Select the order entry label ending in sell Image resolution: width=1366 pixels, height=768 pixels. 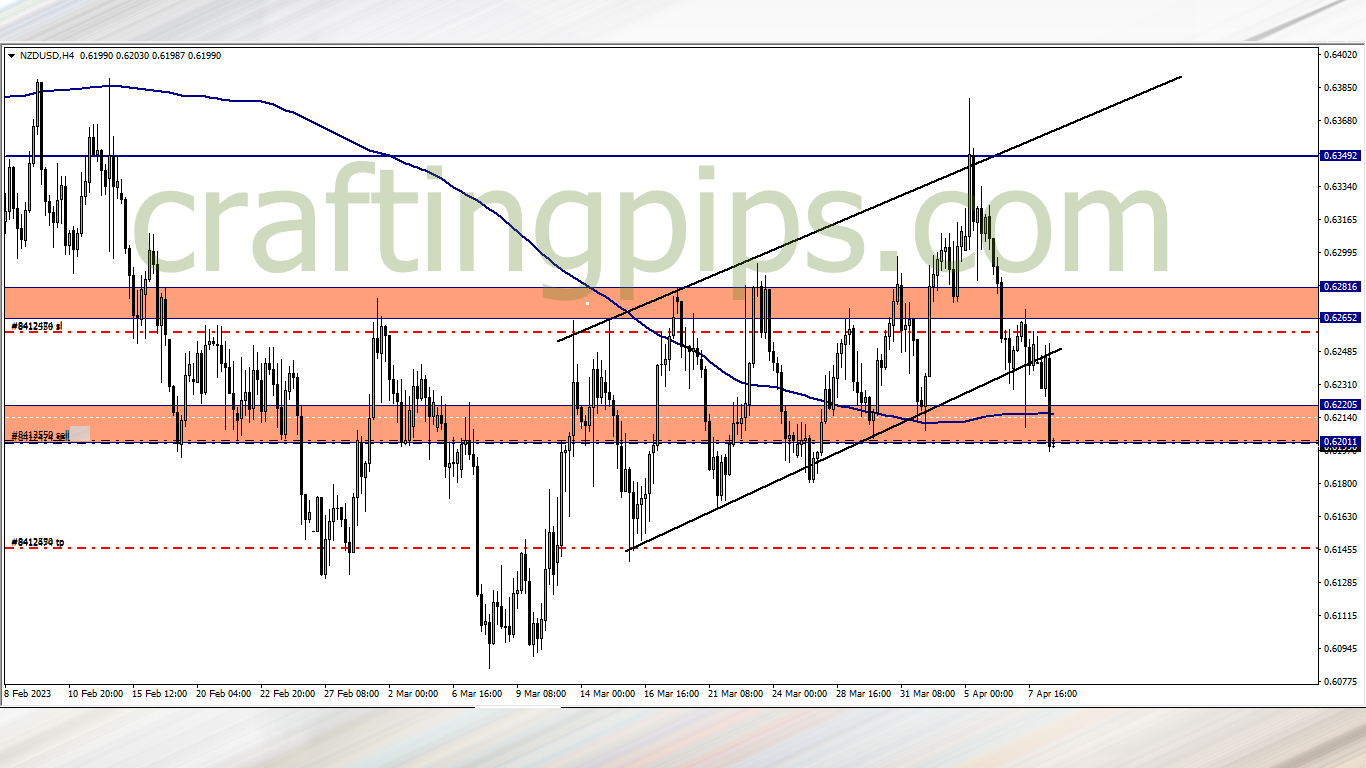coord(38,436)
